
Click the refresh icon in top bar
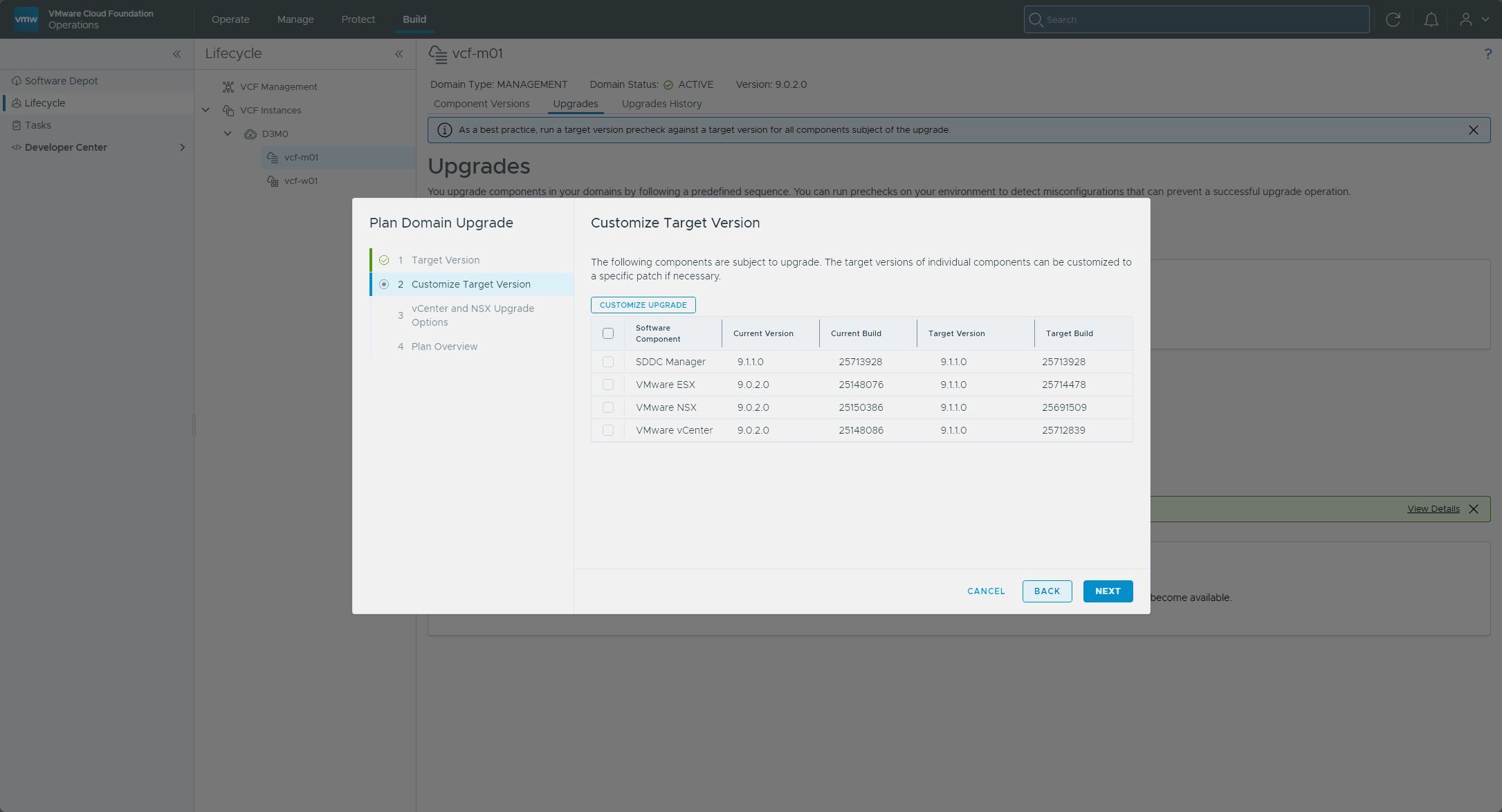1393,19
